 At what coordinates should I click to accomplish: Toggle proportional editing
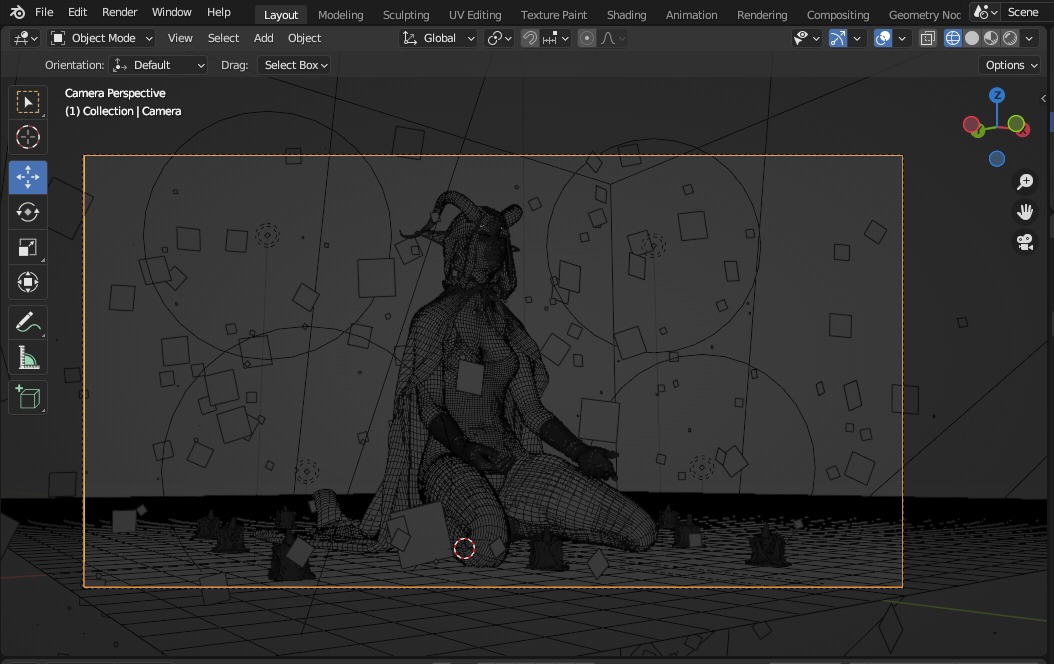[x=587, y=38]
